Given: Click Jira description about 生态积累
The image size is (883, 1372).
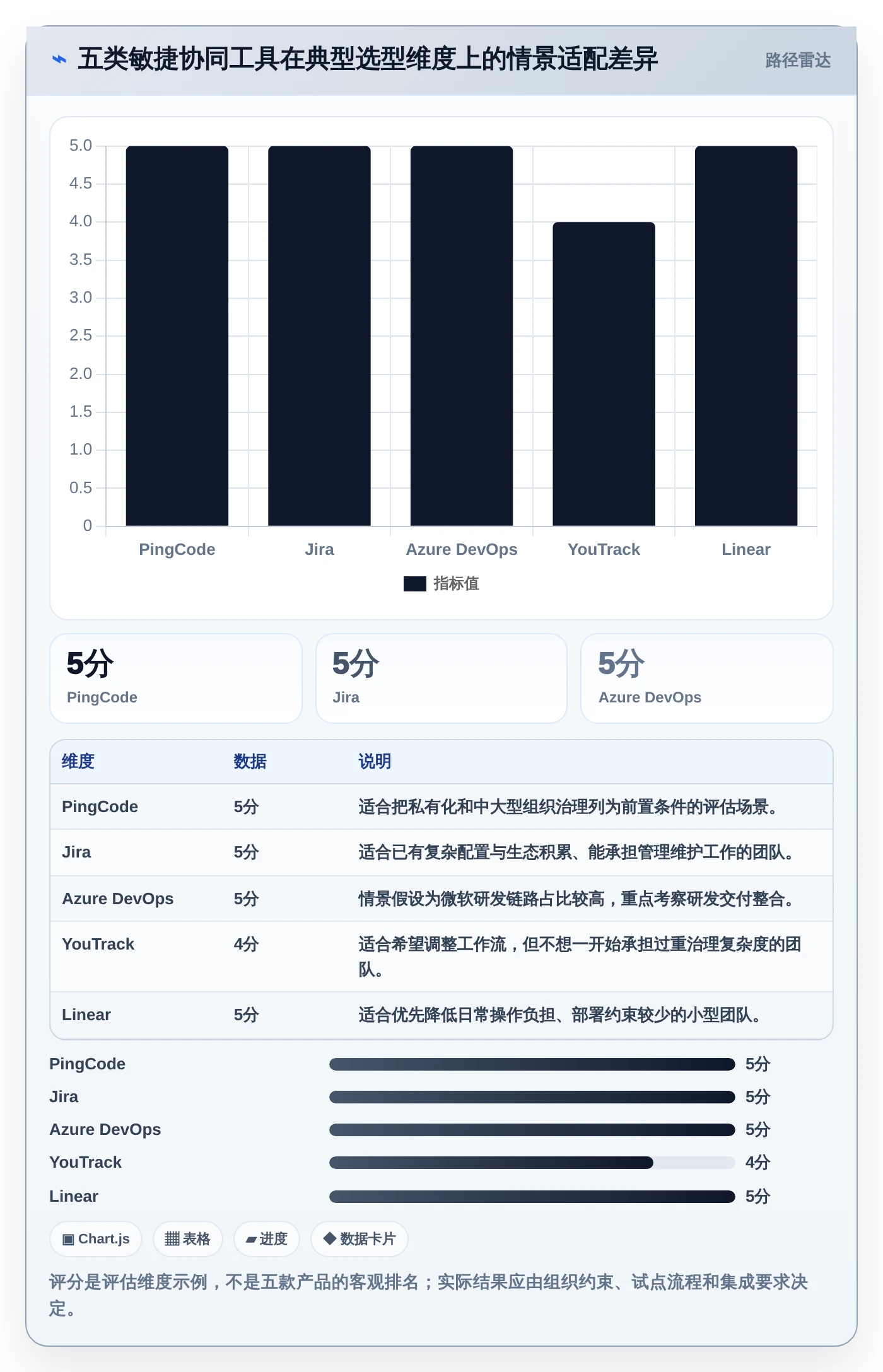Looking at the screenshot, I should (x=576, y=852).
